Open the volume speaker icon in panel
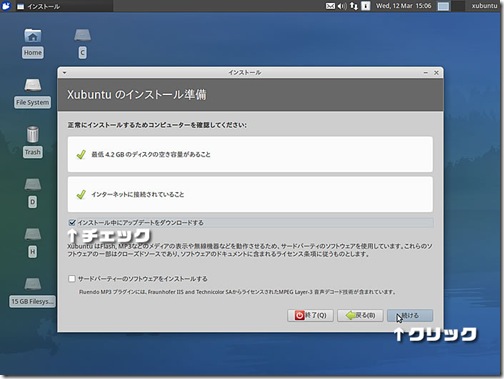 tap(342, 6)
